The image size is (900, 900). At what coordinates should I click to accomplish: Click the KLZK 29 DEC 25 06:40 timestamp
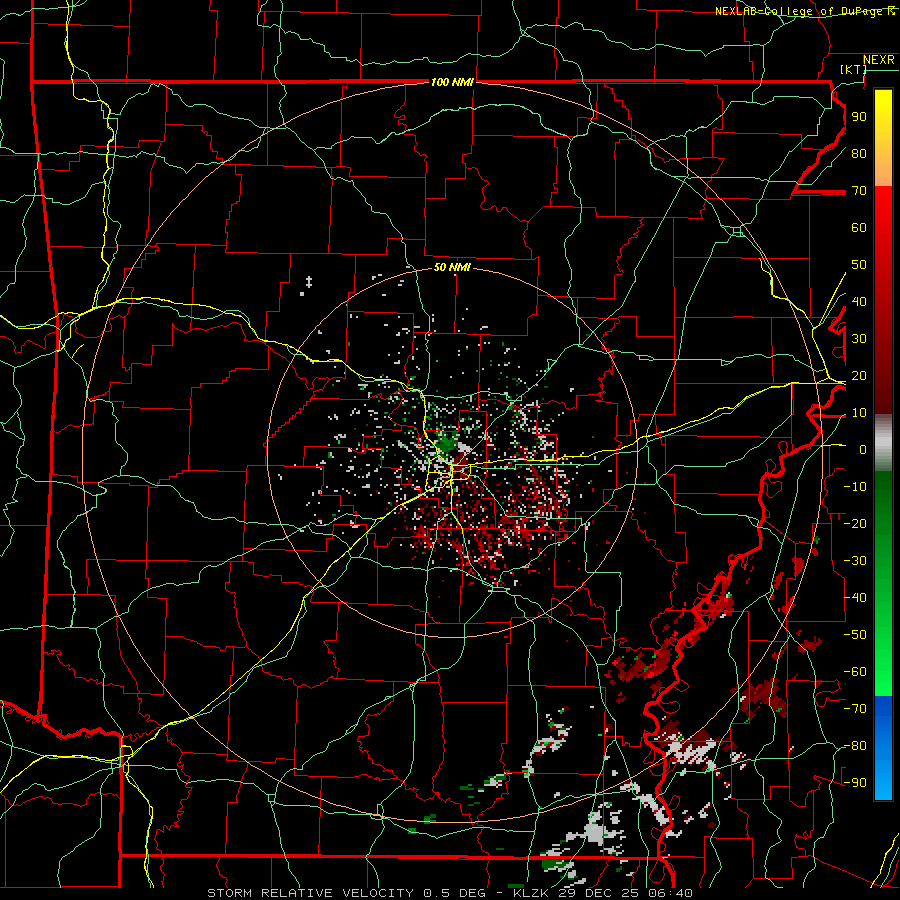point(603,893)
